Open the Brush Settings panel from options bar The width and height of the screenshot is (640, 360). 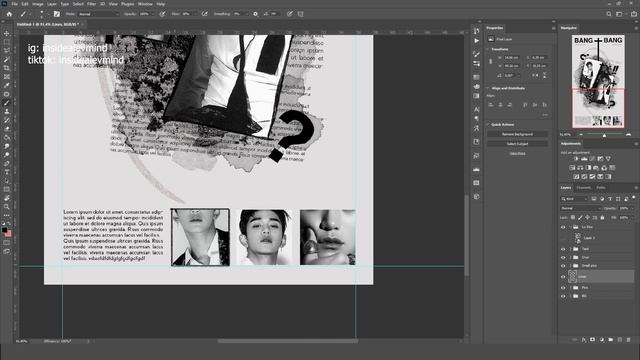(x=57, y=14)
